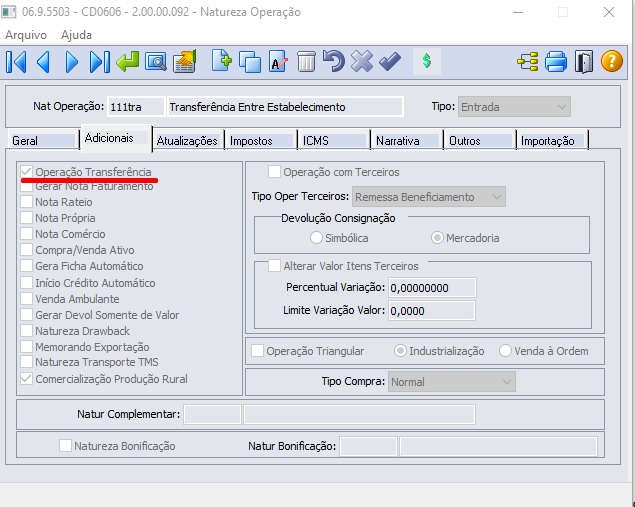Viewport: 635px width, 507px height.
Task: Choose Industrialização radio option
Action: [400, 351]
